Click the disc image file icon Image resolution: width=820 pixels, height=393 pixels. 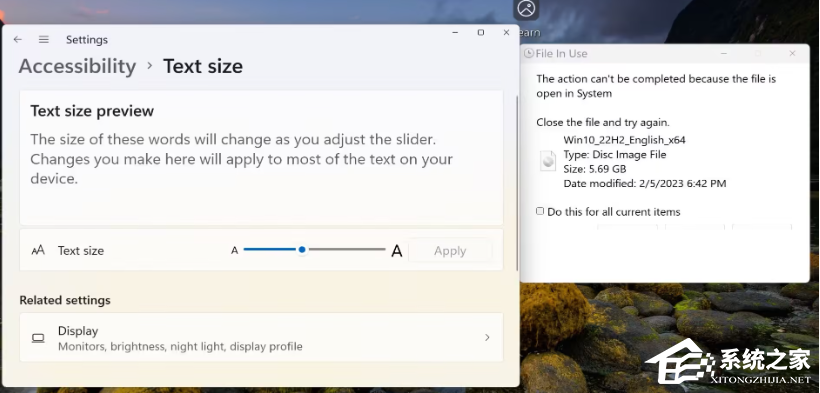[548, 161]
